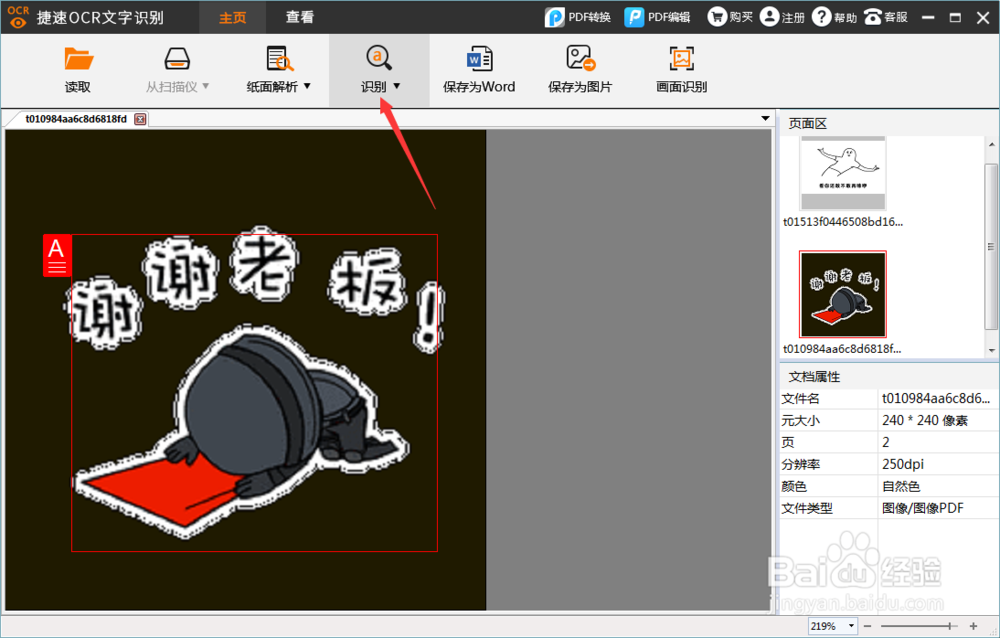Click the 文档属性 panel header
The height and width of the screenshot is (638, 1000).
[x=814, y=377]
